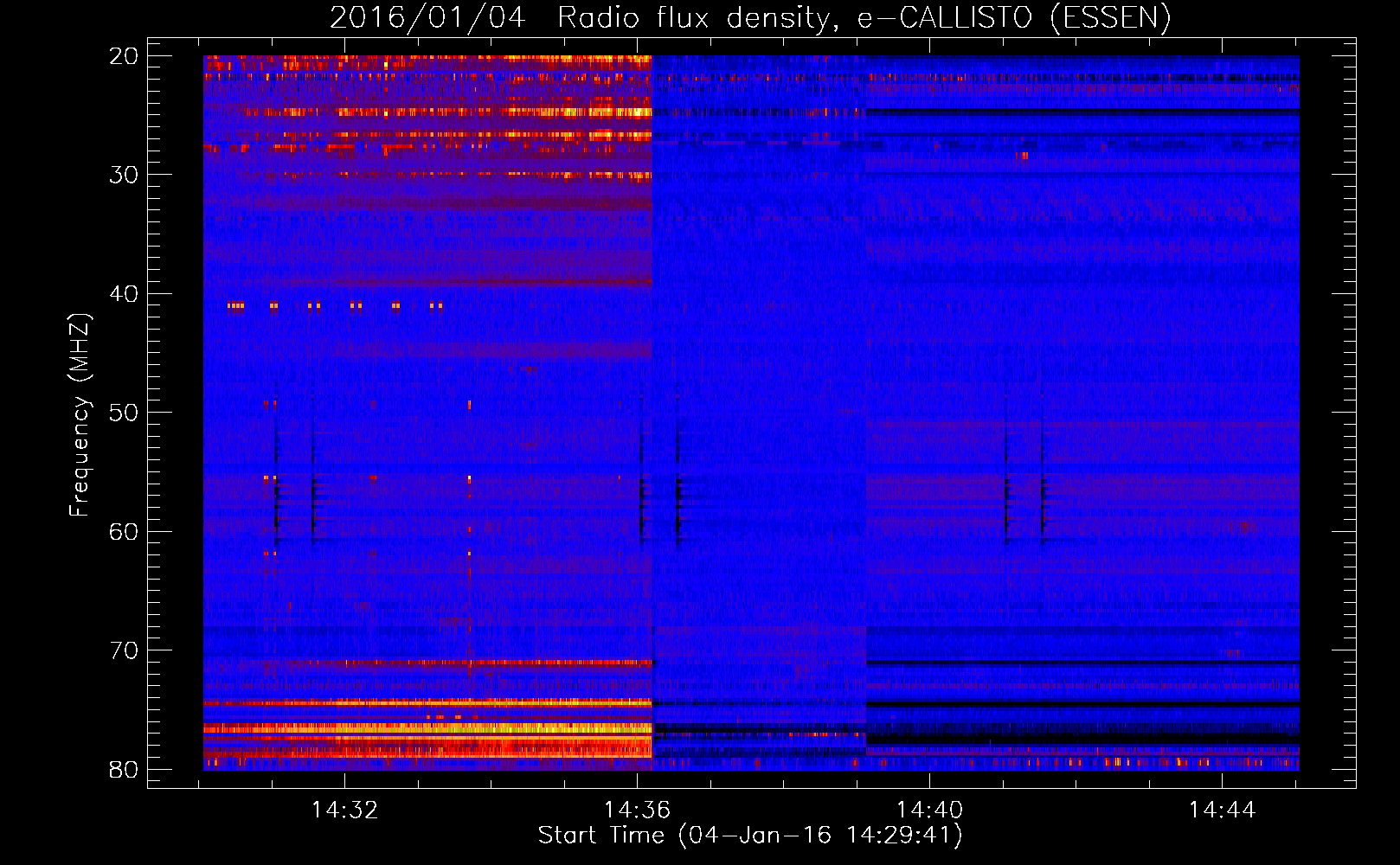Click the 14:40 time tick label
This screenshot has width=1400, height=865.
929,811
